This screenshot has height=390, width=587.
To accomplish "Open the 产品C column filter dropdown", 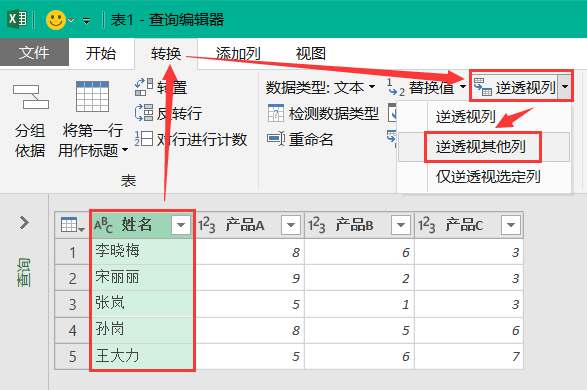I will pyautogui.click(x=511, y=225).
